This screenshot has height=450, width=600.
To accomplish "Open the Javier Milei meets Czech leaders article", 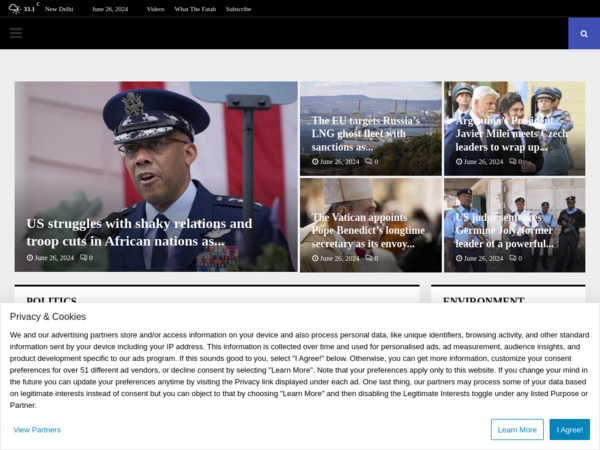I will click(511, 134).
